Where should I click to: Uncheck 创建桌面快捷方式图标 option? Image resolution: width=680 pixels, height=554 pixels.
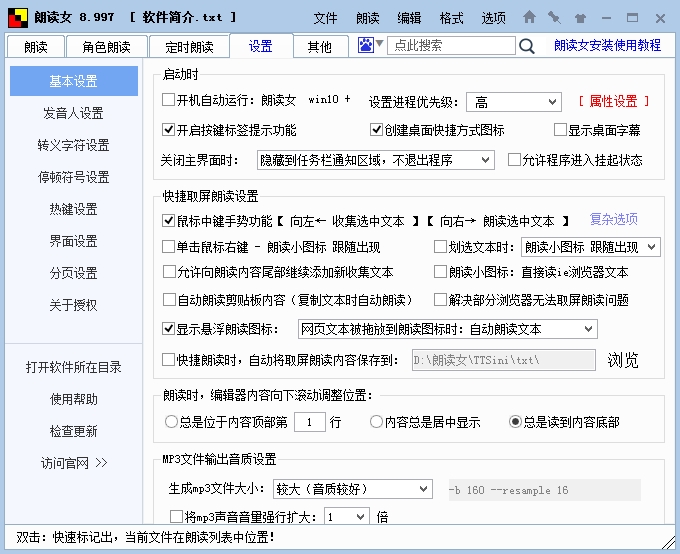tap(377, 130)
